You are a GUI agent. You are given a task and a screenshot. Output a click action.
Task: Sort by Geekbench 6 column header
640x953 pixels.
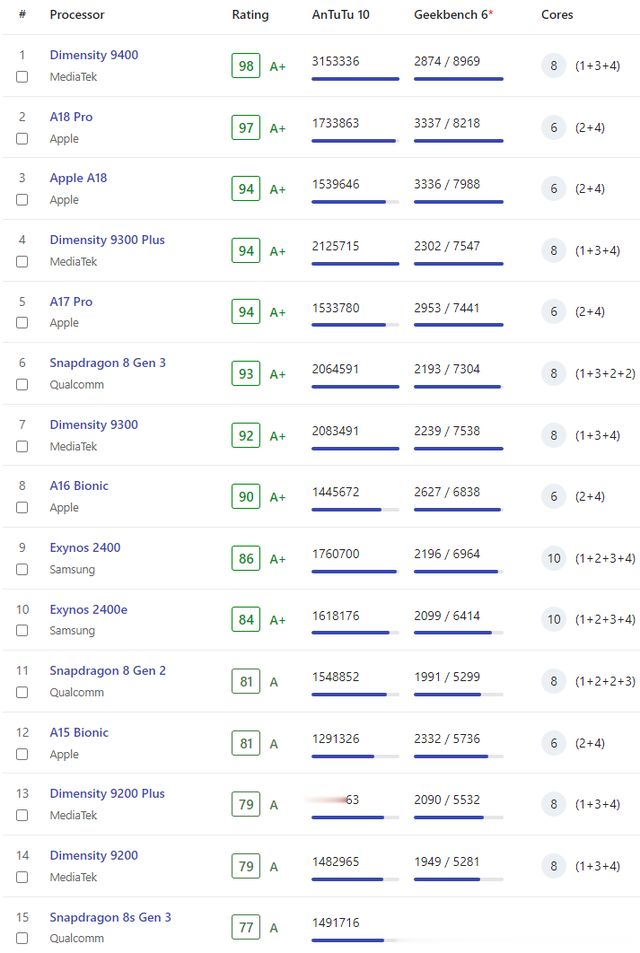(453, 15)
